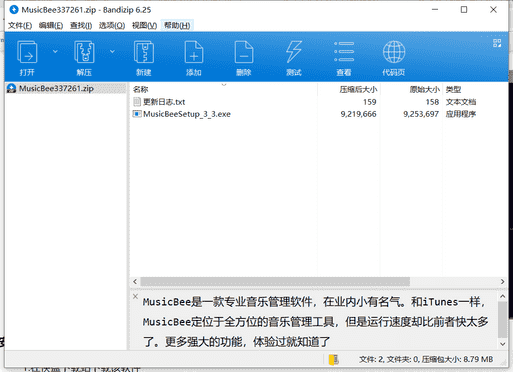Open the Edit (编辑) menu
Screen dimensions: 513x372
coord(51,25)
